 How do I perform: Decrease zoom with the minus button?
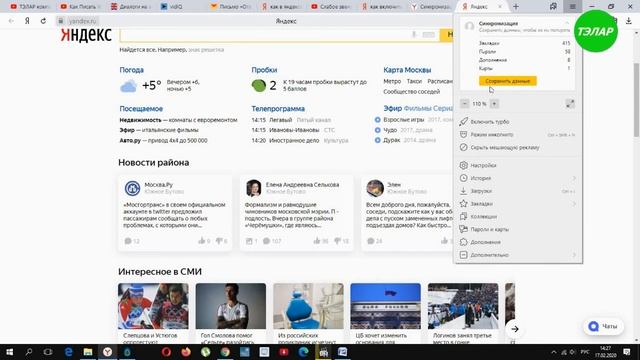(464, 104)
